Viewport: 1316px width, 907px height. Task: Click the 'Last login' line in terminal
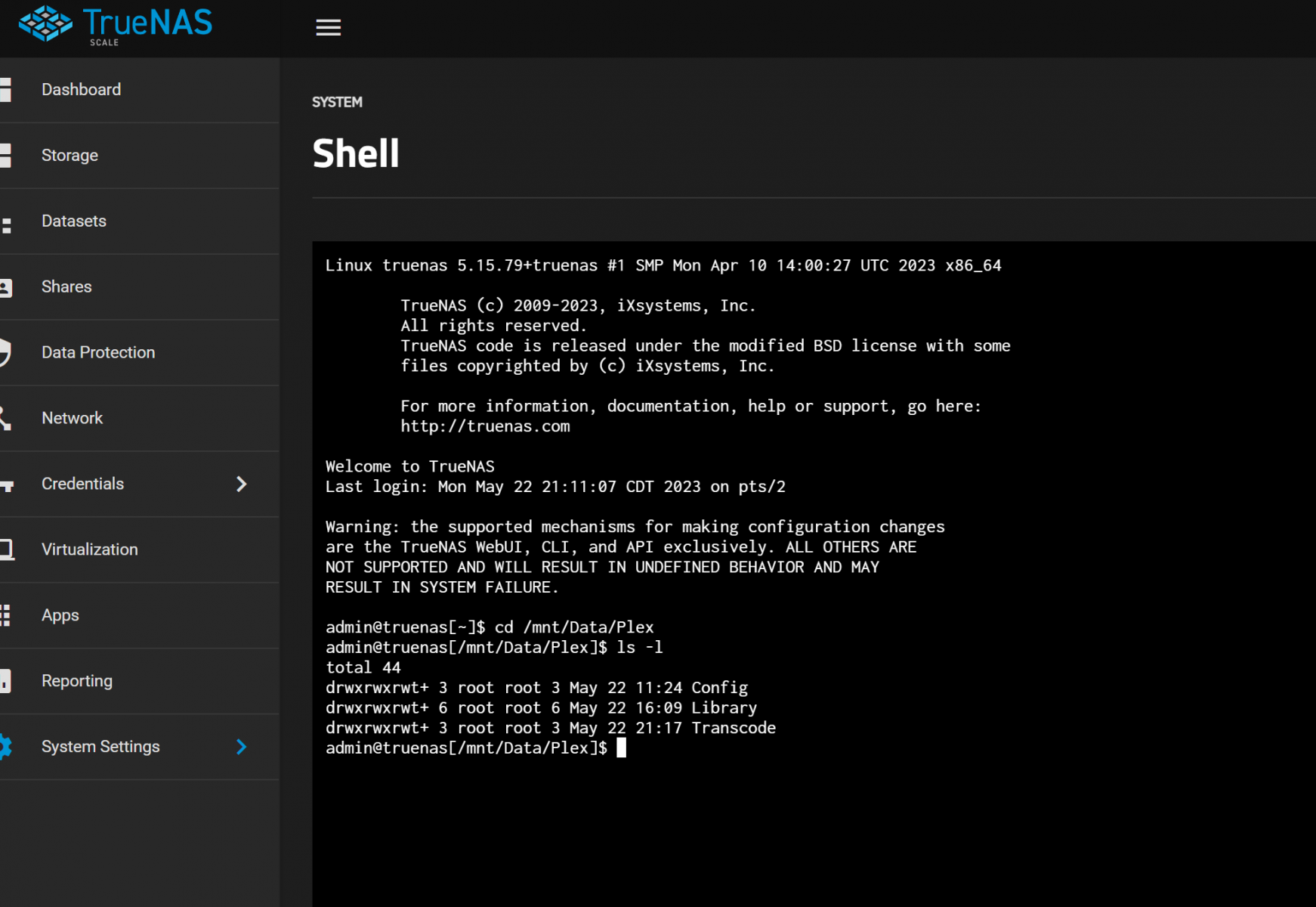coord(555,488)
